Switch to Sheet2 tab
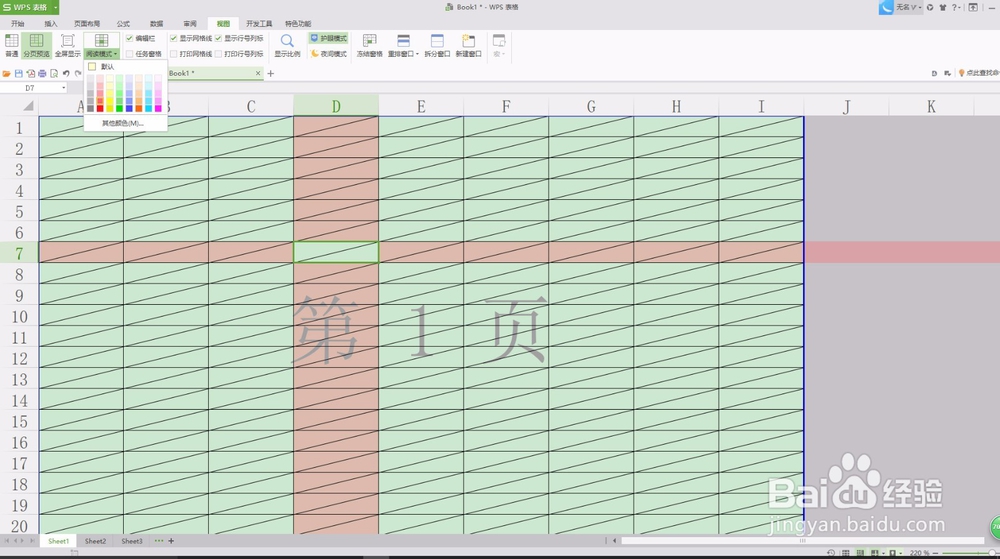This screenshot has height=559, width=1000. [x=95, y=541]
